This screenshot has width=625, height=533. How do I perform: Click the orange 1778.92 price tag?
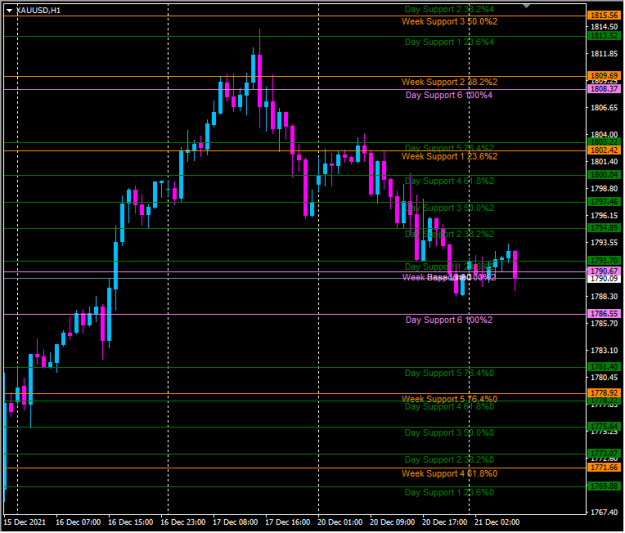[604, 393]
